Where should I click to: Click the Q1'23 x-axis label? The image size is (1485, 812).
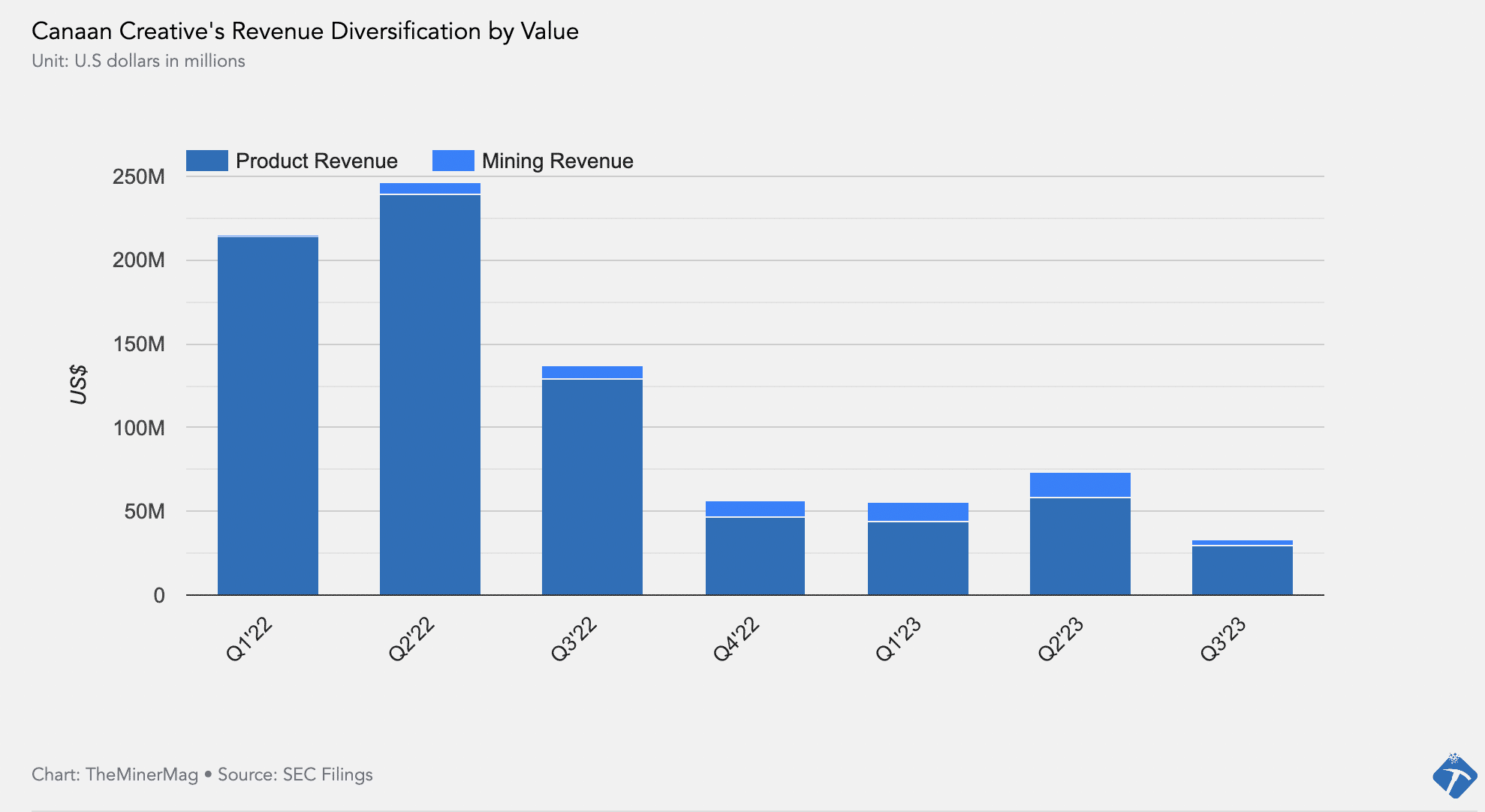tap(898, 640)
